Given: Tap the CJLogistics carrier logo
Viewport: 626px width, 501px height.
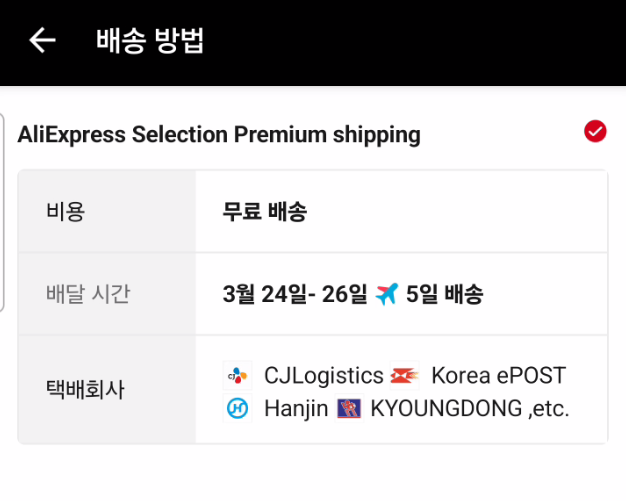Looking at the screenshot, I should tap(237, 376).
